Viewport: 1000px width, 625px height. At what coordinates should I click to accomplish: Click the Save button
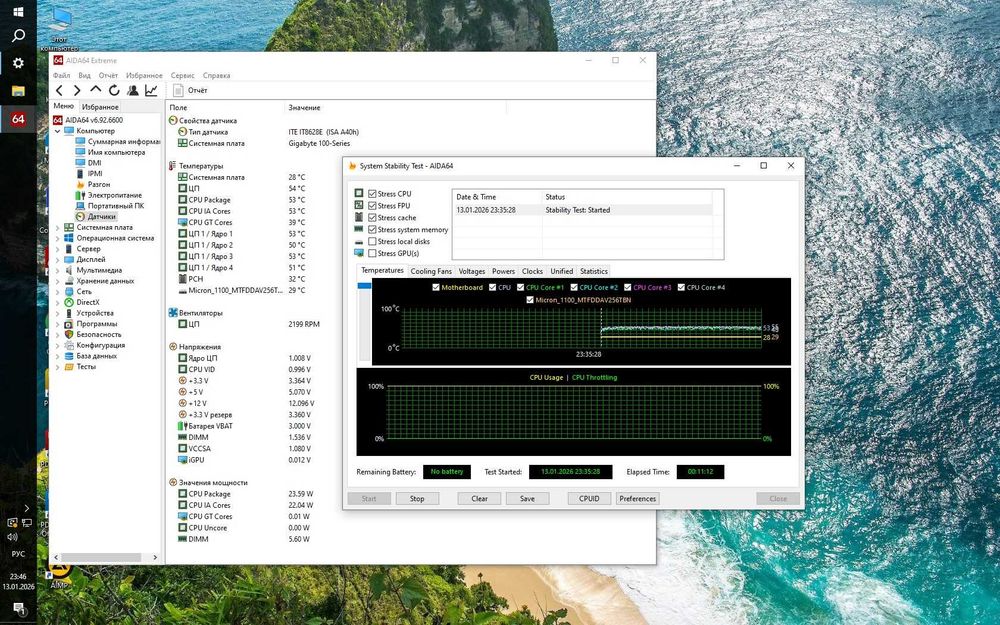(527, 499)
